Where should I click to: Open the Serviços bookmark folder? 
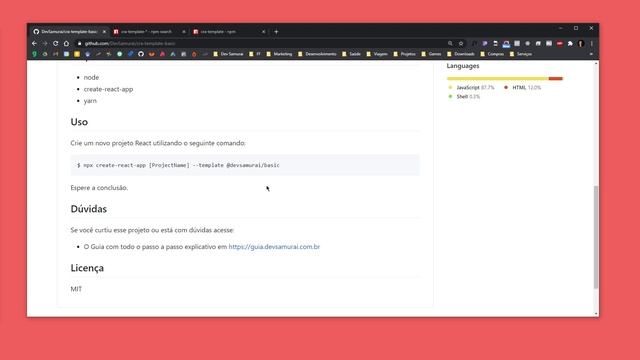point(521,54)
